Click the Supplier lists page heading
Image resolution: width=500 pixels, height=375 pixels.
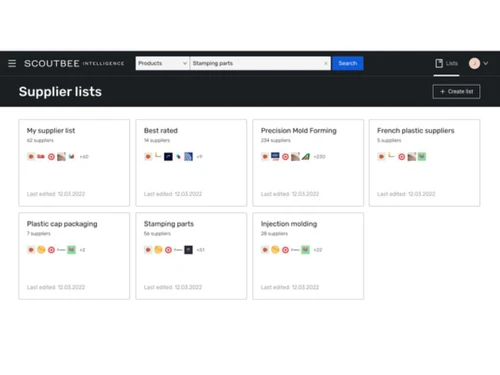60,92
